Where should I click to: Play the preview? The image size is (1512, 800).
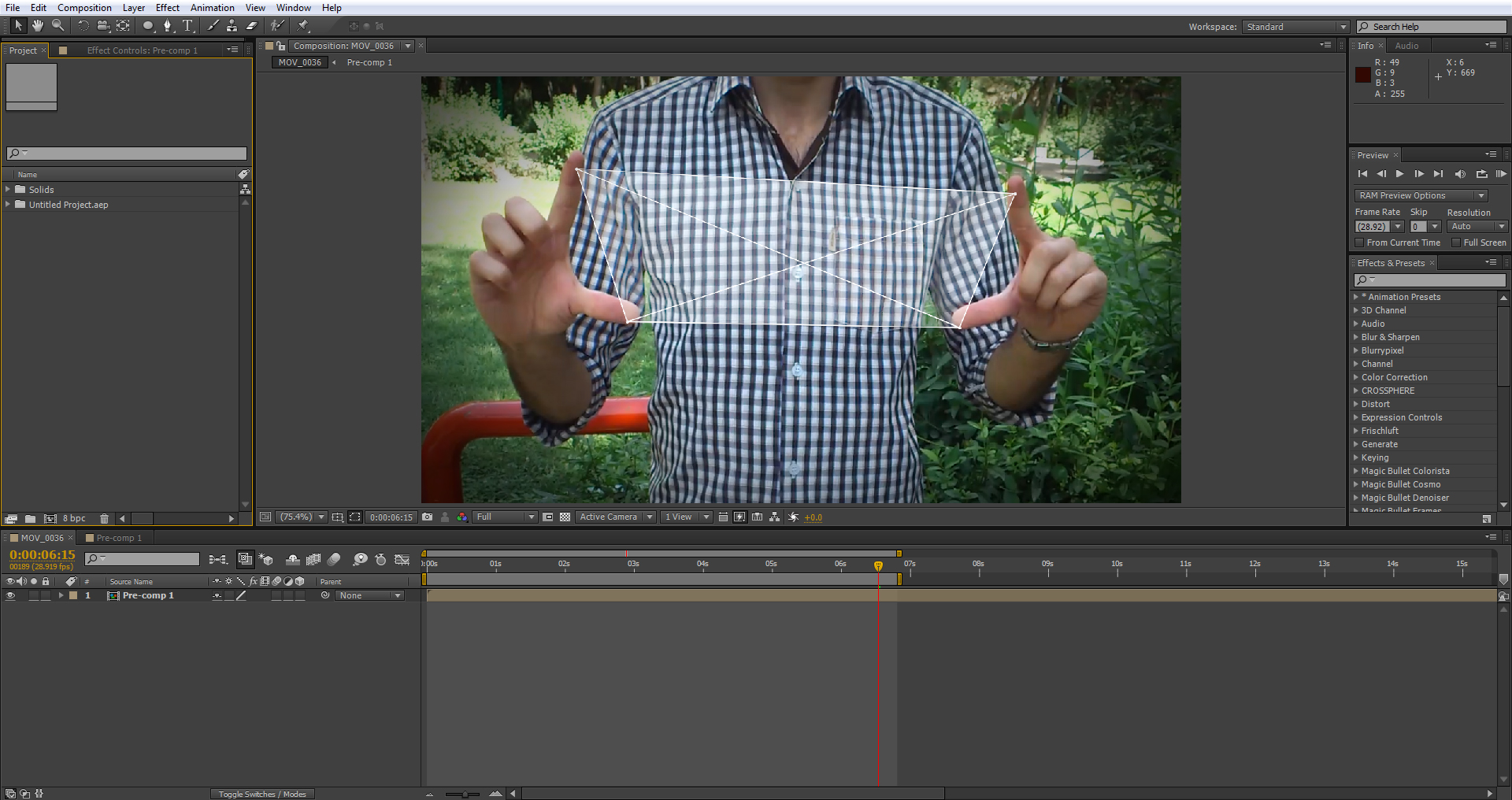tap(1399, 174)
